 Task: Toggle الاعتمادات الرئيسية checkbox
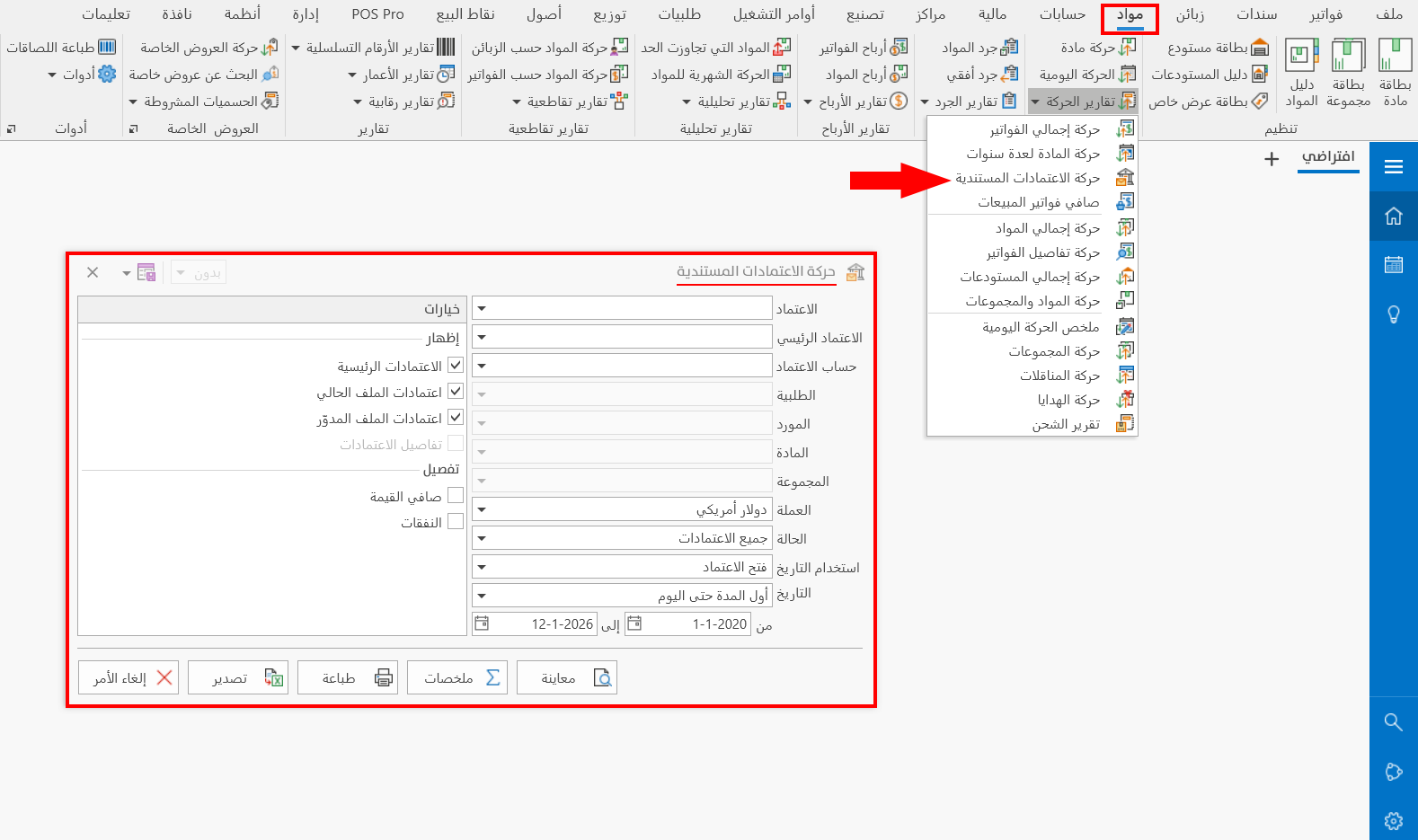(456, 366)
